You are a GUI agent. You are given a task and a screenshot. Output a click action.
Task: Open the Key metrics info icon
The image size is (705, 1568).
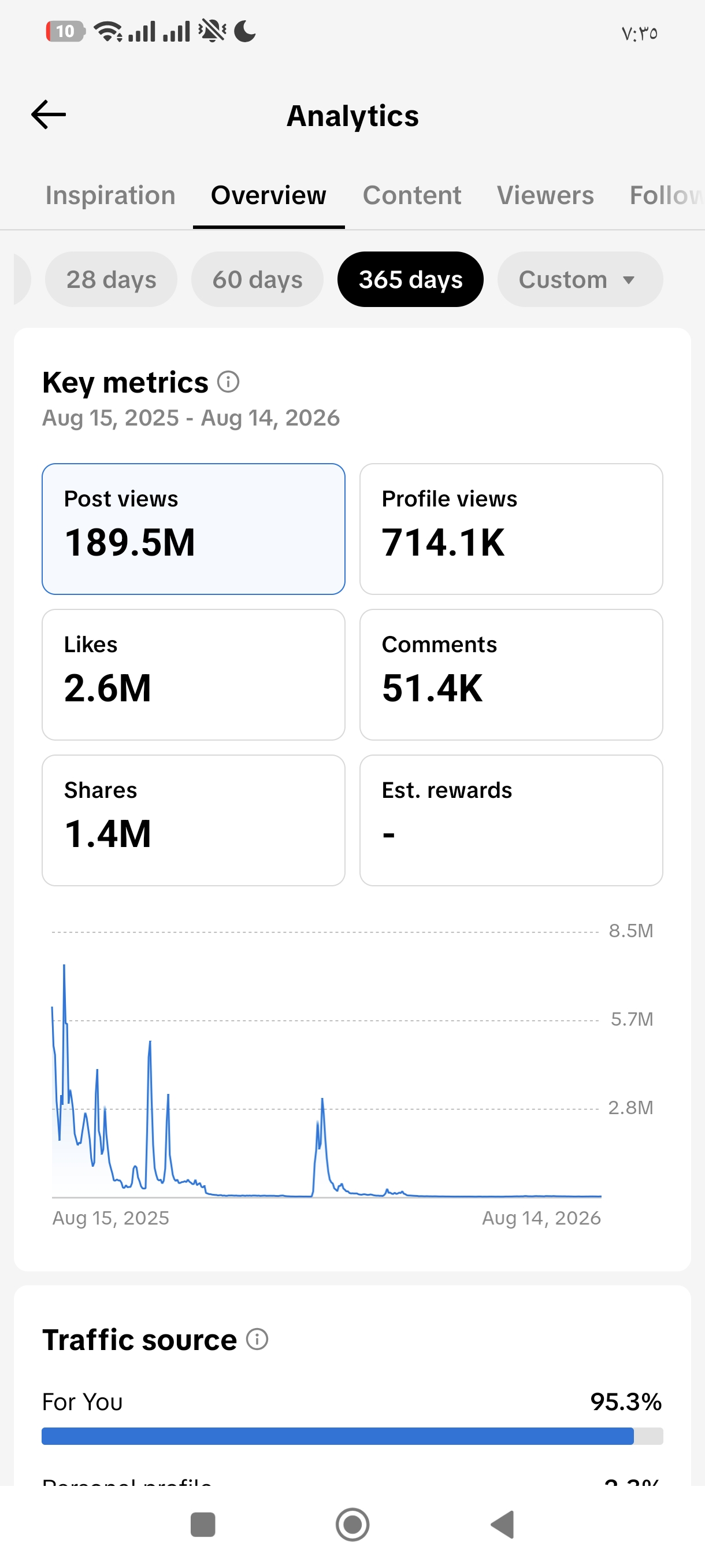228,382
